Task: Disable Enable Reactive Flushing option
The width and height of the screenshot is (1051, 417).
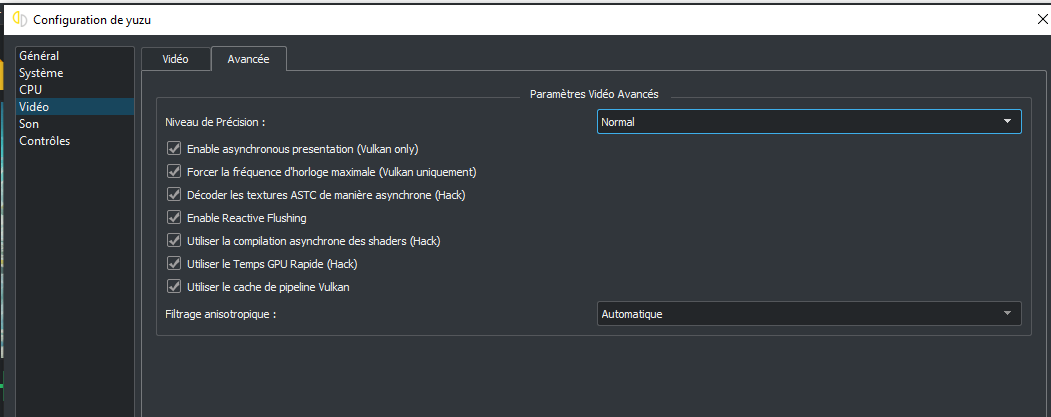Action: coord(174,218)
